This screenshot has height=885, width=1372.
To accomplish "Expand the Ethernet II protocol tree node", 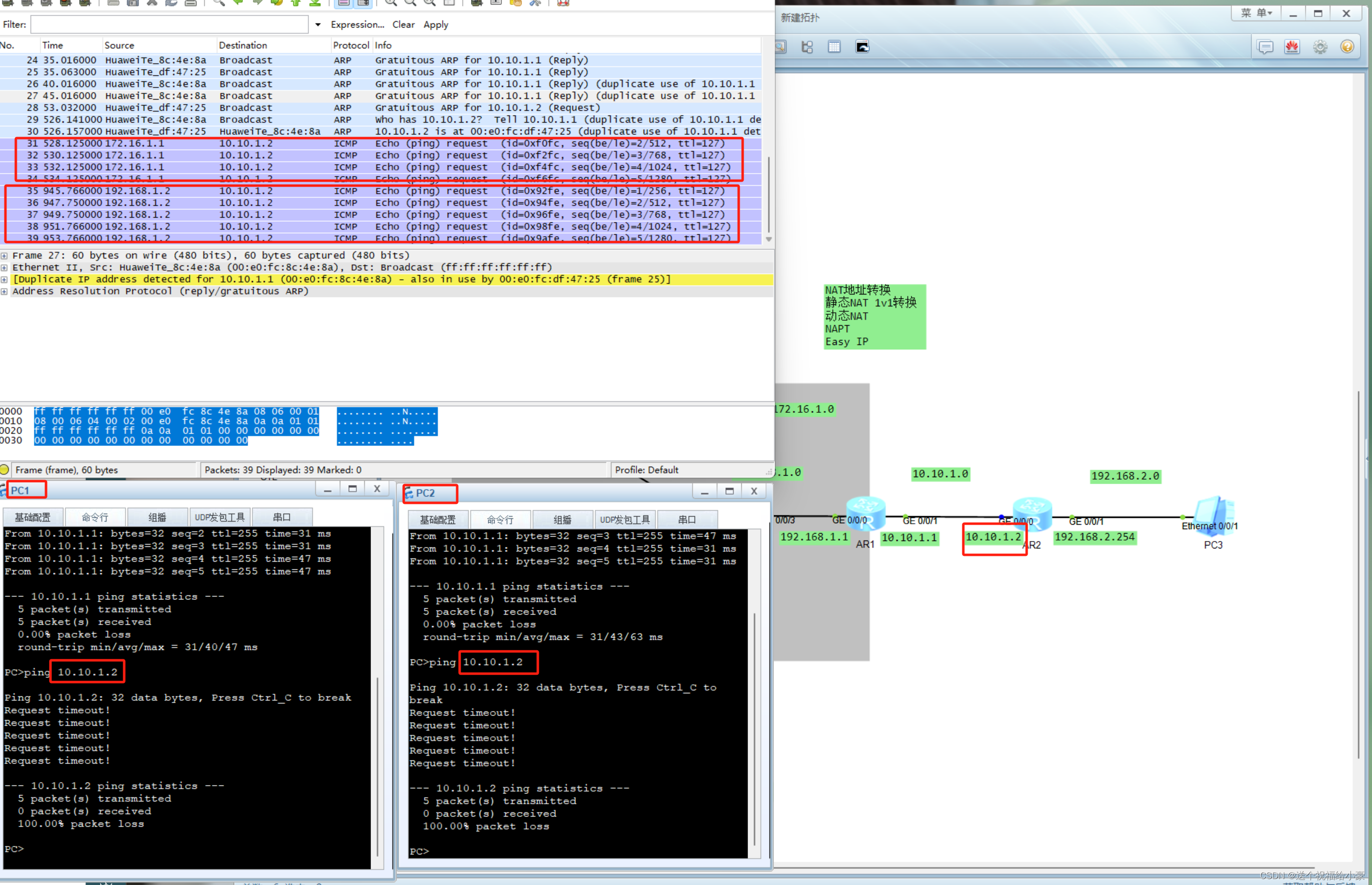I will pyautogui.click(x=4, y=268).
